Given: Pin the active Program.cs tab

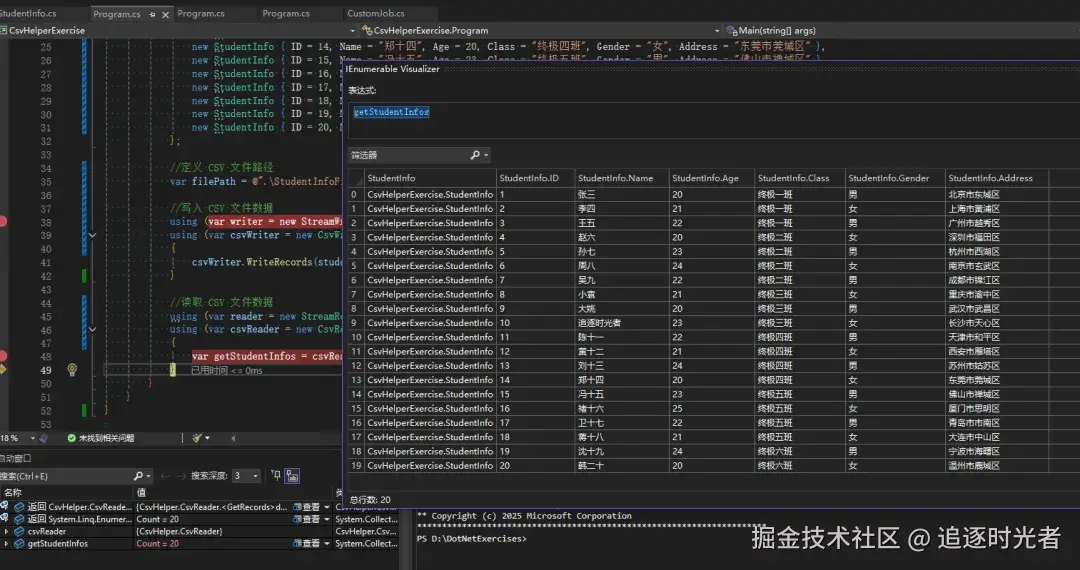Looking at the screenshot, I should [152, 14].
